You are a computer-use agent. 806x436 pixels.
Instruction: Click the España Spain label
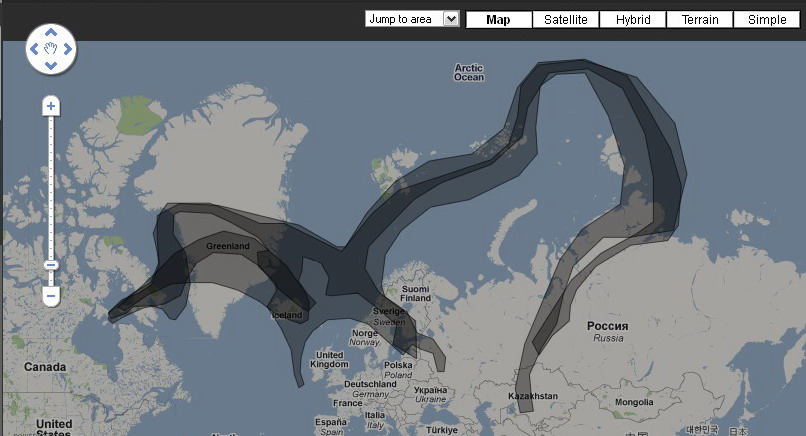point(331,426)
